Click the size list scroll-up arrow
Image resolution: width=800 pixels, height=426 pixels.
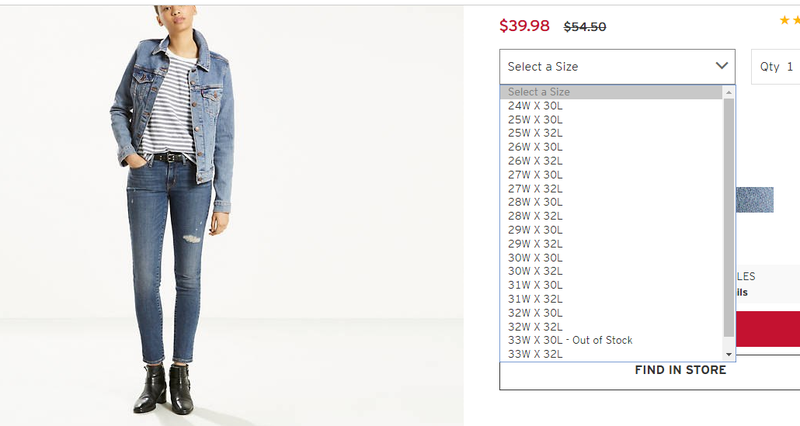728,92
